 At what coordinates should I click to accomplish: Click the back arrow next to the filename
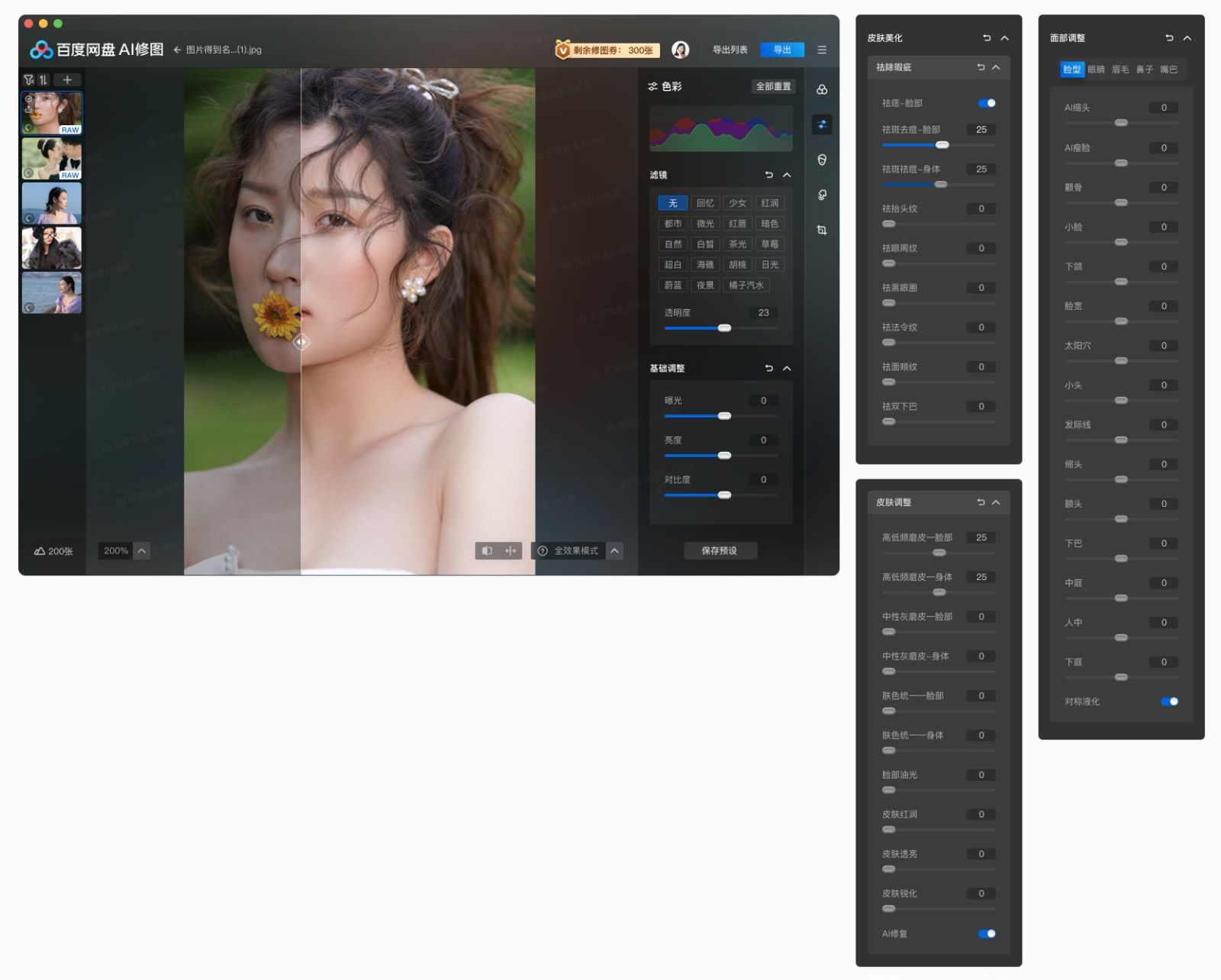click(177, 50)
